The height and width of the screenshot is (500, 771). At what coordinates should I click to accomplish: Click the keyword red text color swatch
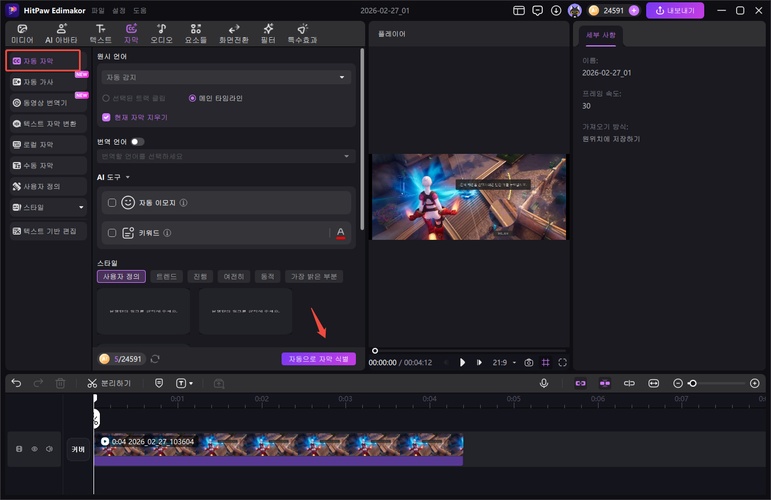click(340, 233)
